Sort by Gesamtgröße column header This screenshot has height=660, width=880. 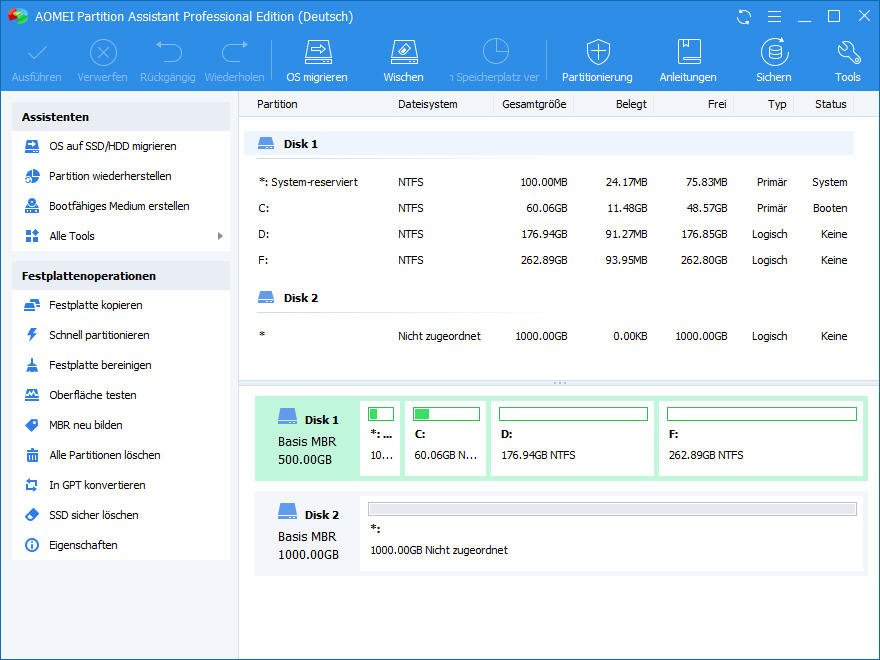[534, 104]
